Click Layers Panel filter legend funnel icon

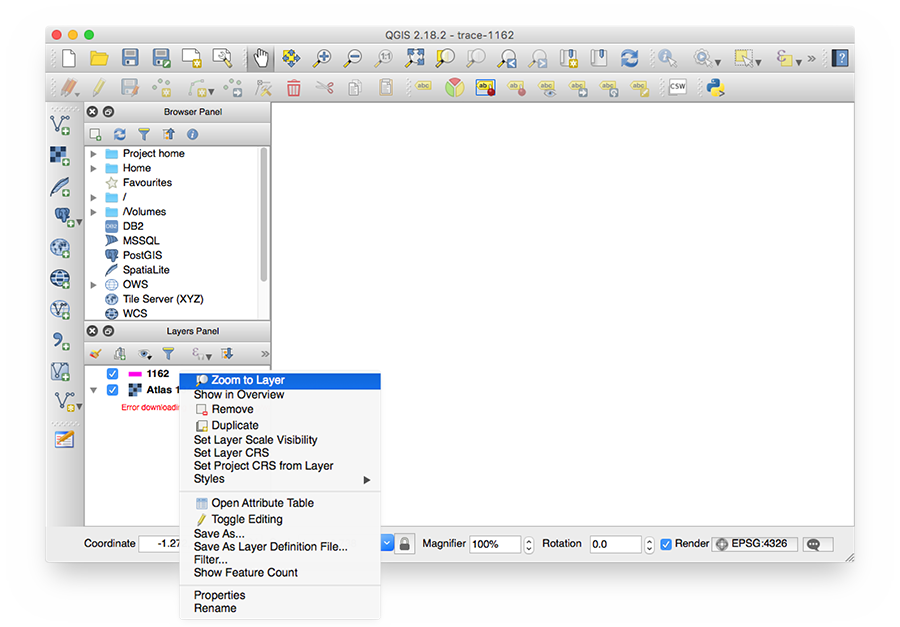click(x=168, y=354)
